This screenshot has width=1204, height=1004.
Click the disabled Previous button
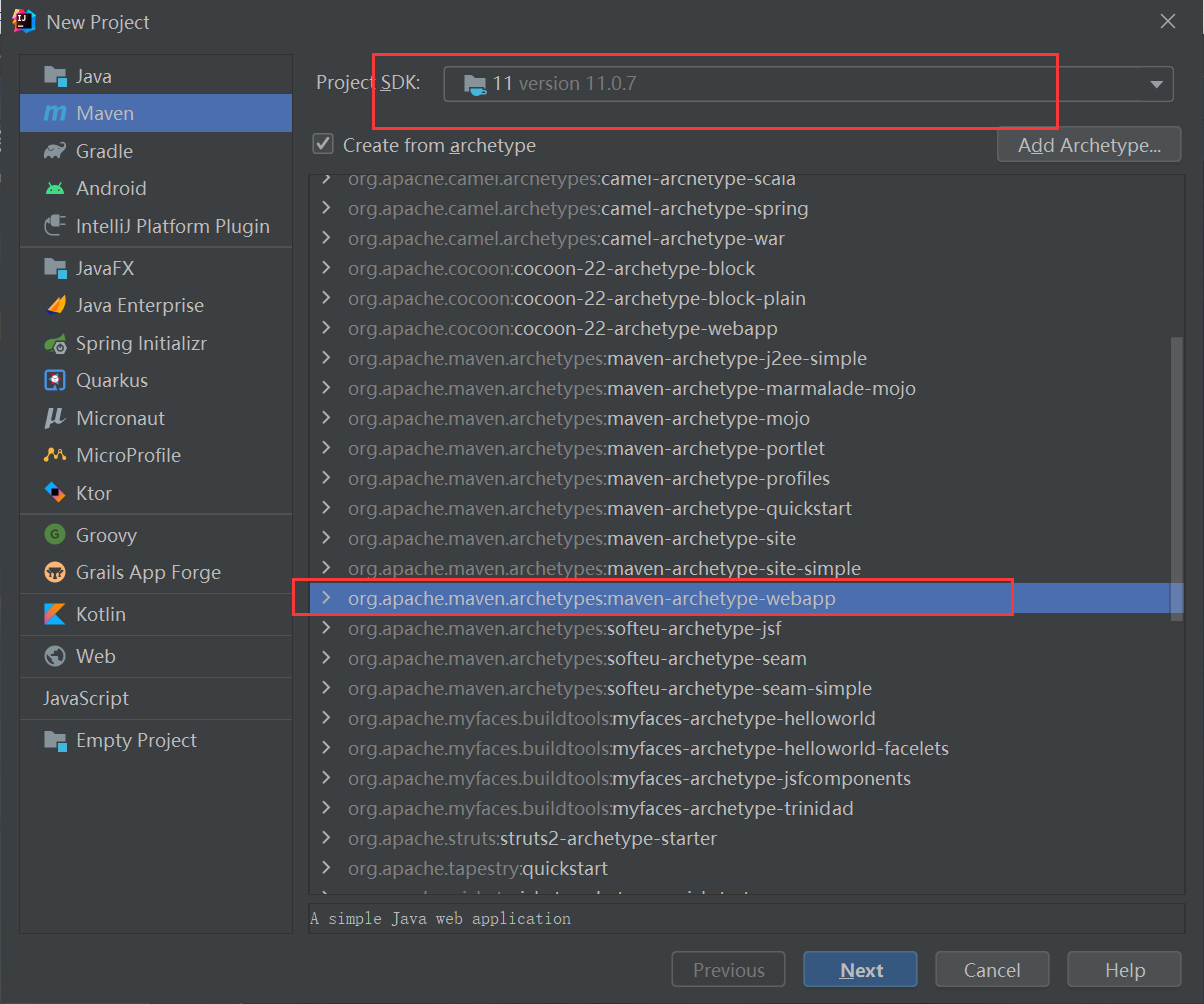click(728, 970)
